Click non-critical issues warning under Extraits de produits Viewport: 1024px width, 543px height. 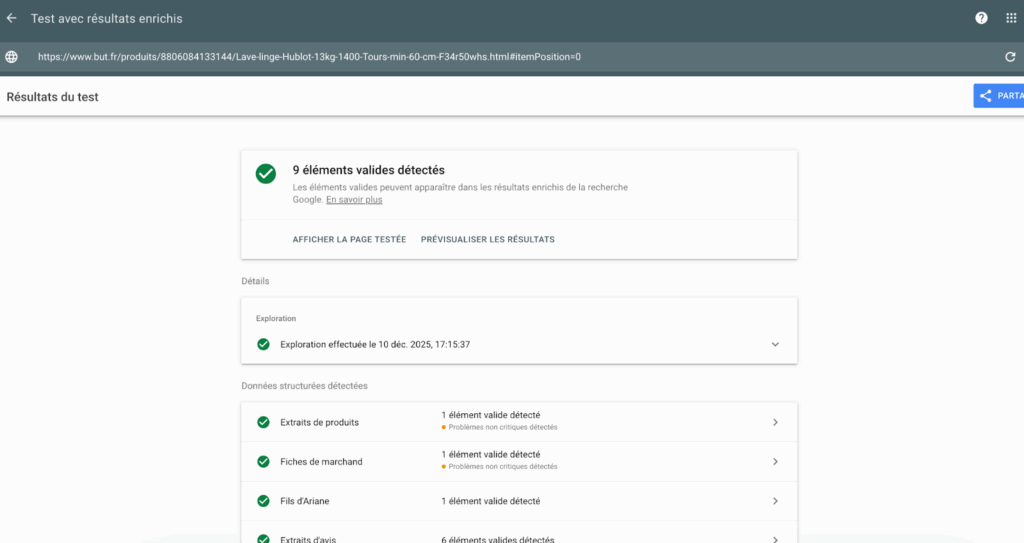pyautogui.click(x=502, y=427)
